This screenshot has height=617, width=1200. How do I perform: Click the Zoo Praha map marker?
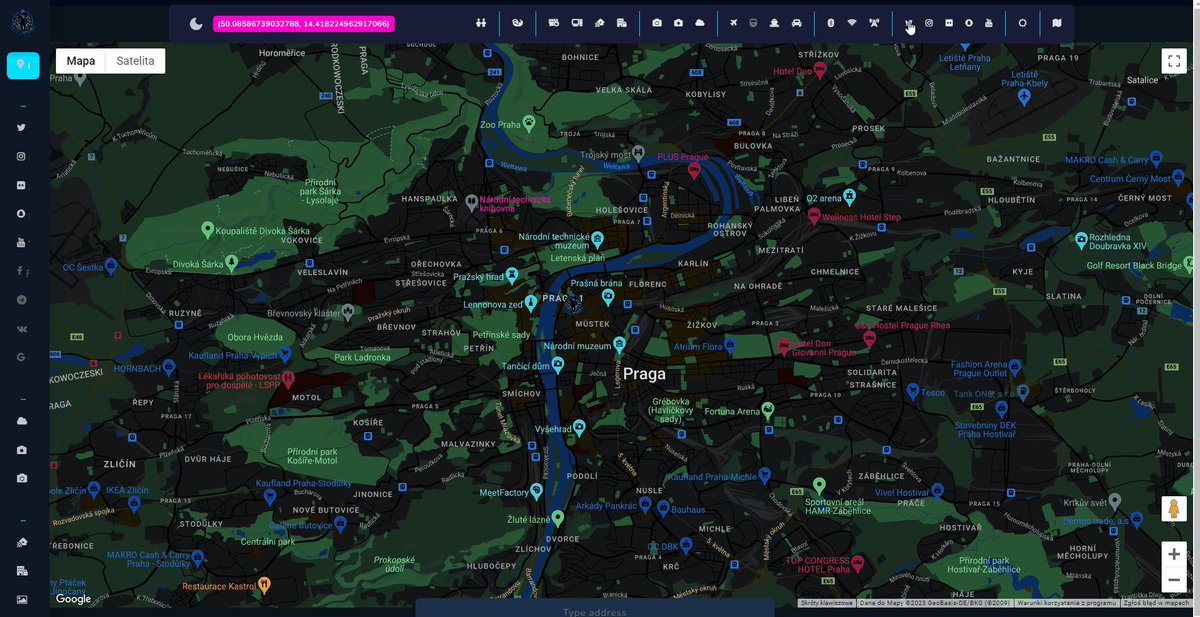pos(529,123)
